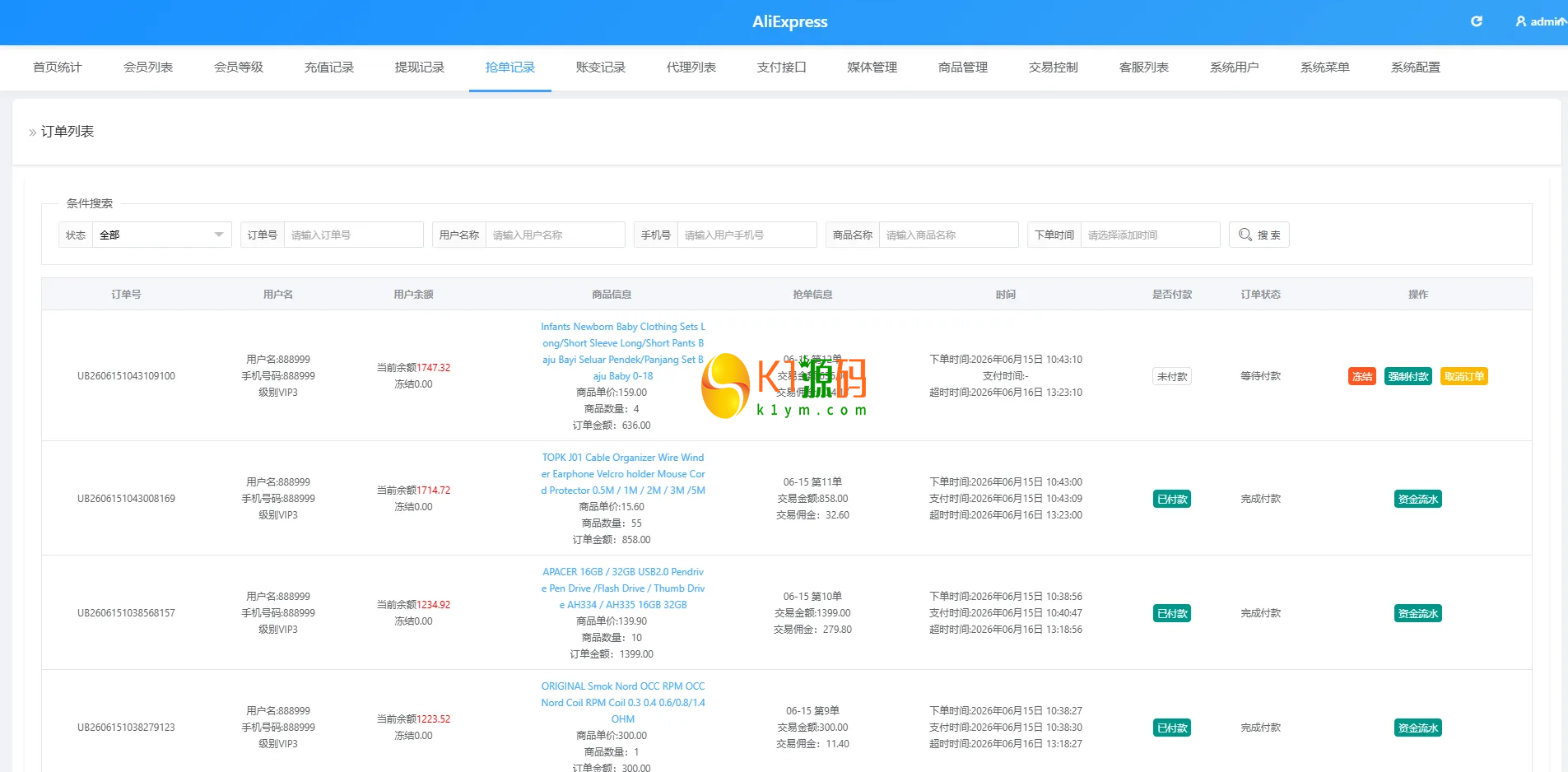Select order number UB2606151043008169
1568x772 pixels.
pos(126,499)
